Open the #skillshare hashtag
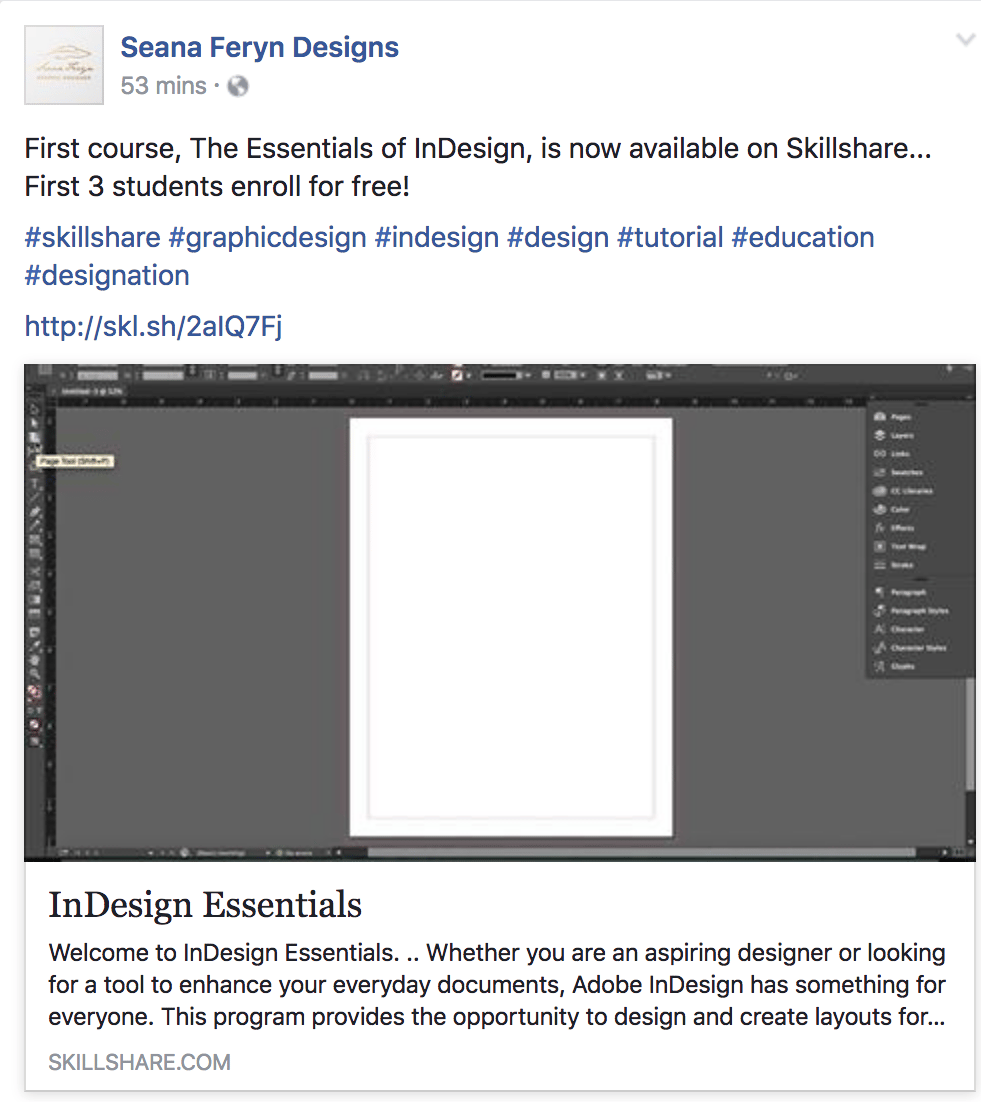981x1102 pixels. 93,238
